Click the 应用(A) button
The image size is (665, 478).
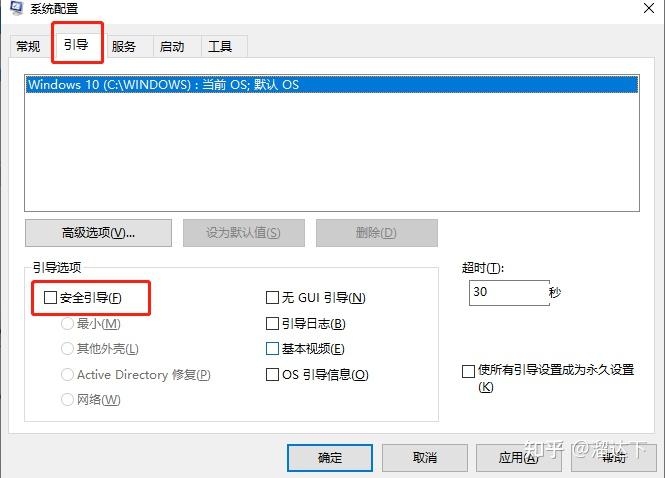[x=518, y=458]
